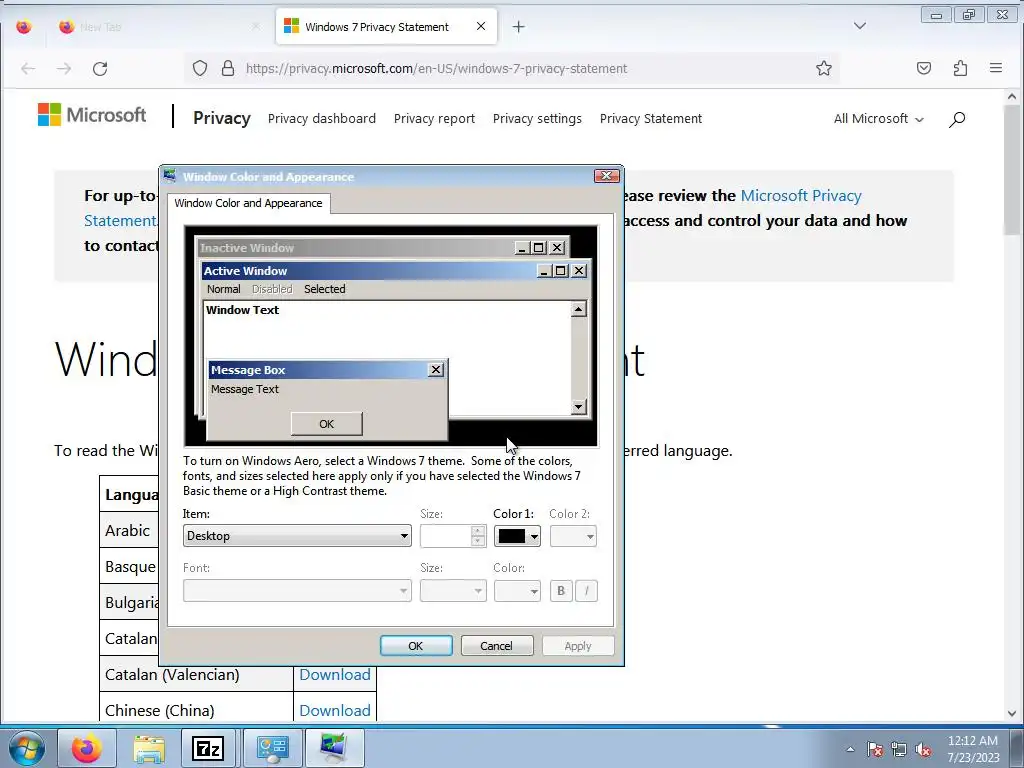Click OK button at dialog bottom

tap(416, 646)
